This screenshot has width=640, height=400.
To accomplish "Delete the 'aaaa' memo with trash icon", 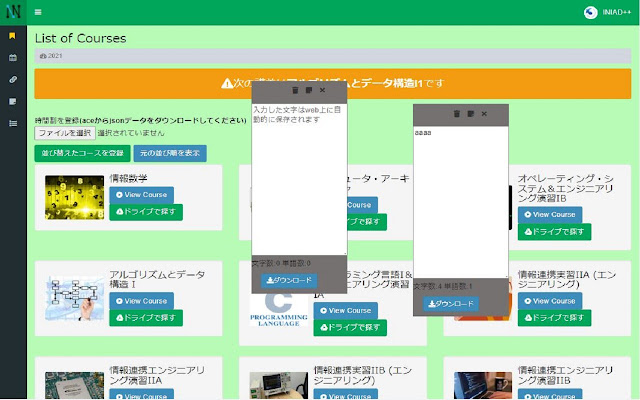I will pos(457,114).
